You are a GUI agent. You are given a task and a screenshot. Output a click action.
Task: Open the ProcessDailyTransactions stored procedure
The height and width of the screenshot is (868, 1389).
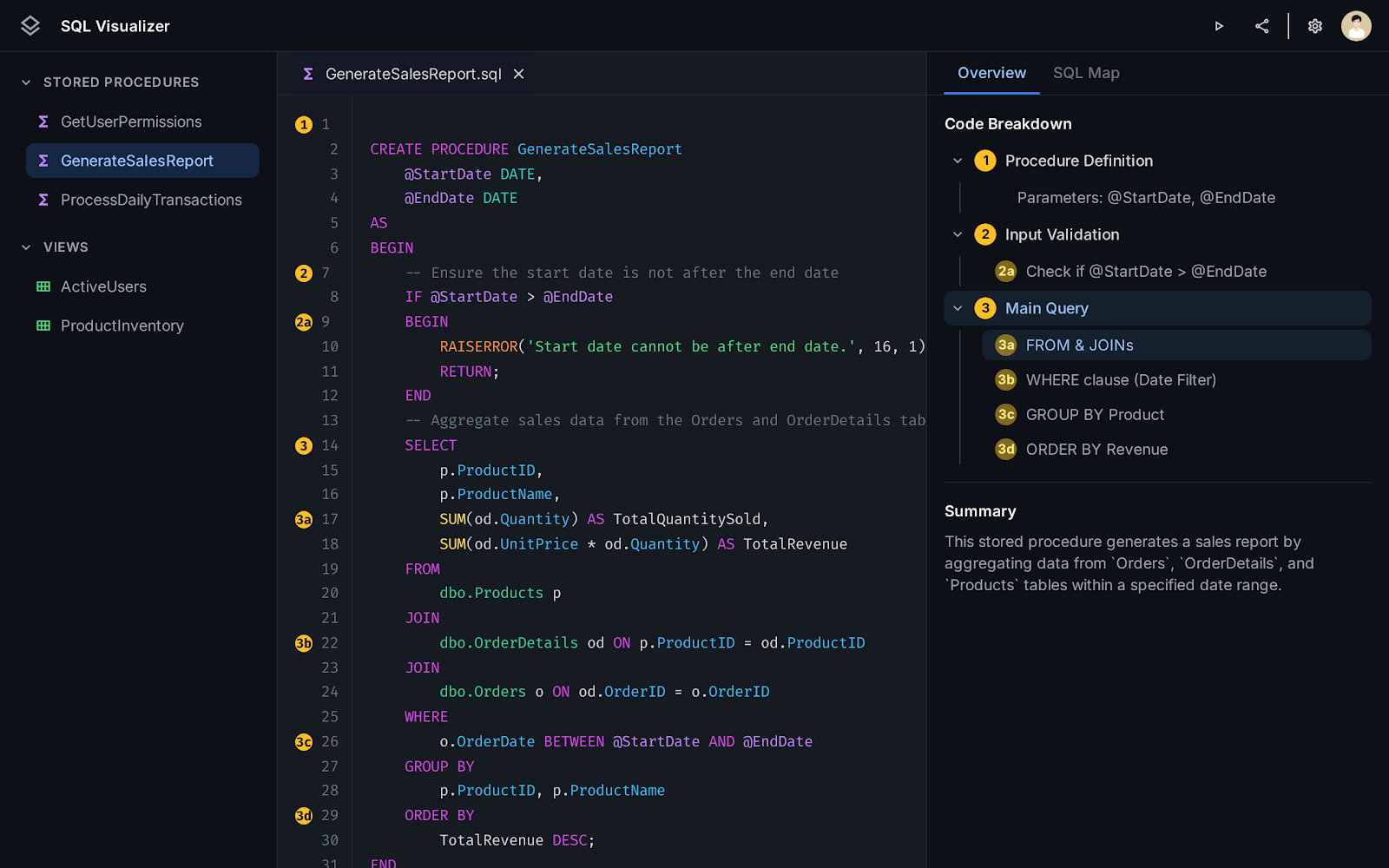coord(151,200)
